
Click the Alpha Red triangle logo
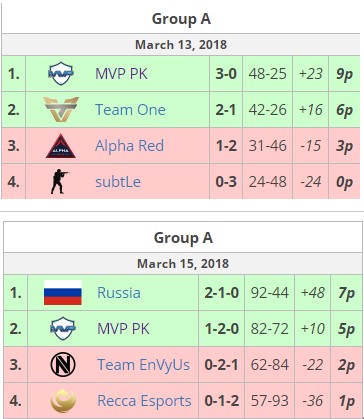pos(61,146)
